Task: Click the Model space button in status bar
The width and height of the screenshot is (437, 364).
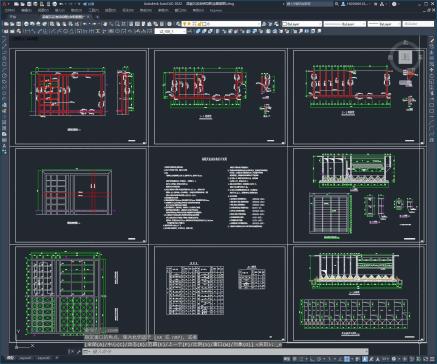Action: coord(287,359)
